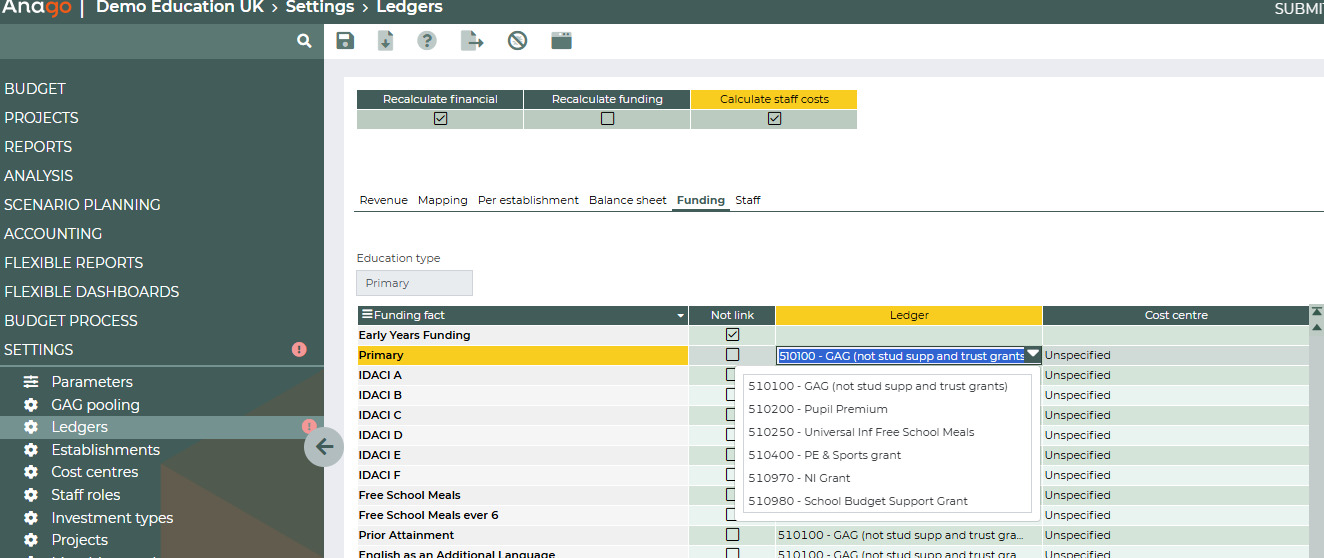Go to the Scenario Planning section
Image resolution: width=1324 pixels, height=558 pixels.
(82, 205)
